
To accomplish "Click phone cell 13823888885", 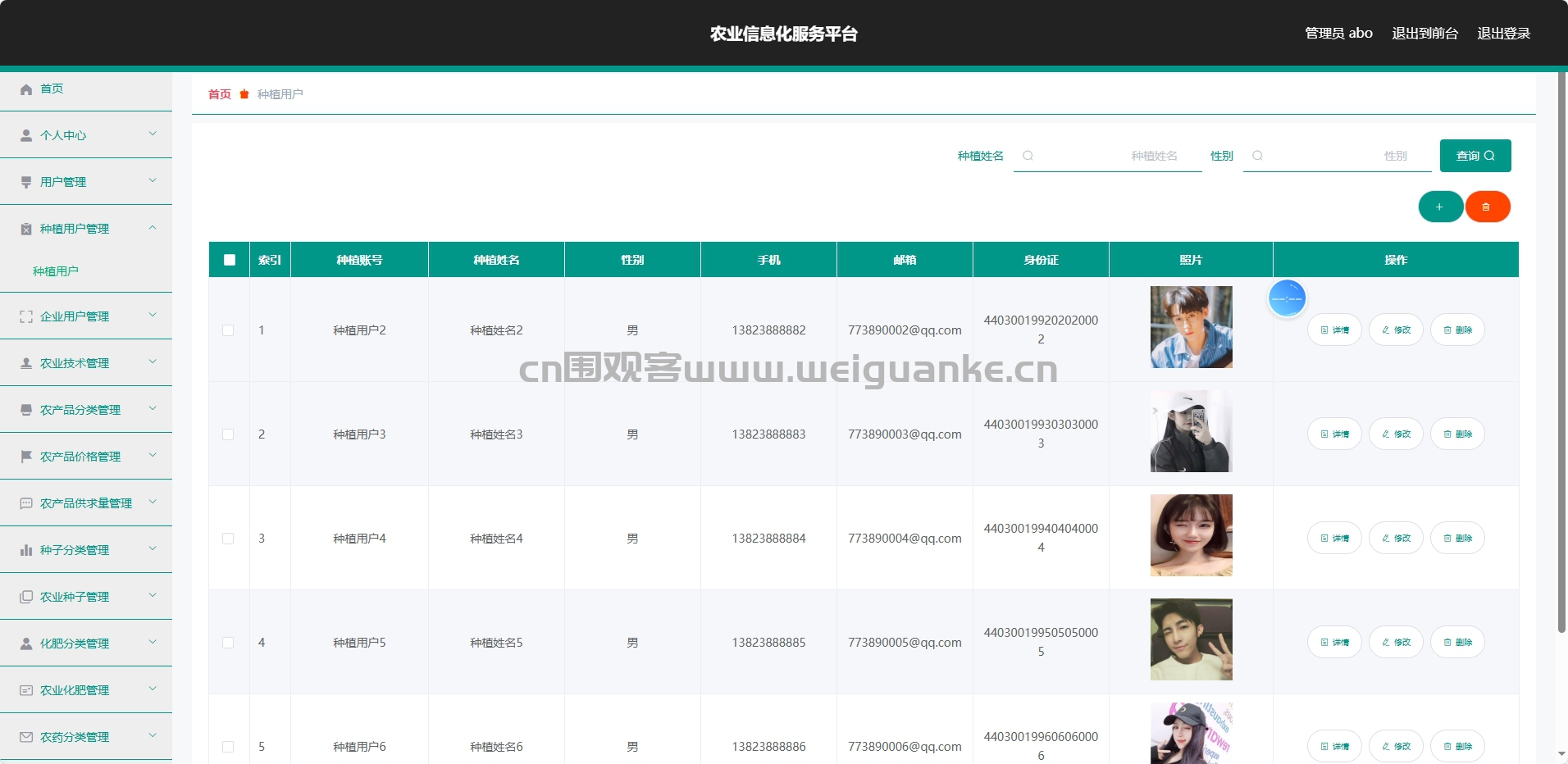I will (x=768, y=643).
